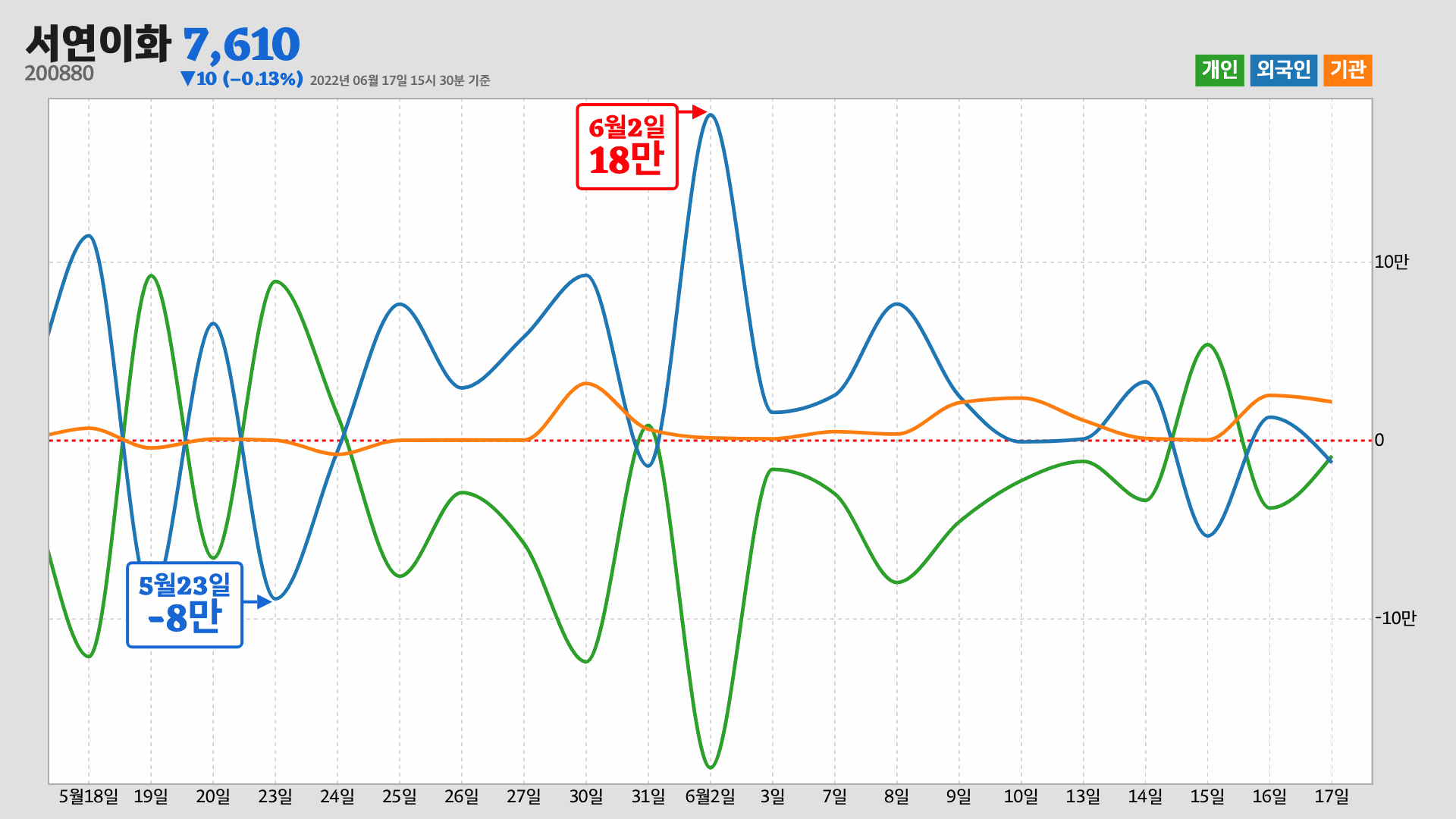The width and height of the screenshot is (1456, 819).
Task: Click the green 개인 legend badge
Action: [x=1219, y=71]
